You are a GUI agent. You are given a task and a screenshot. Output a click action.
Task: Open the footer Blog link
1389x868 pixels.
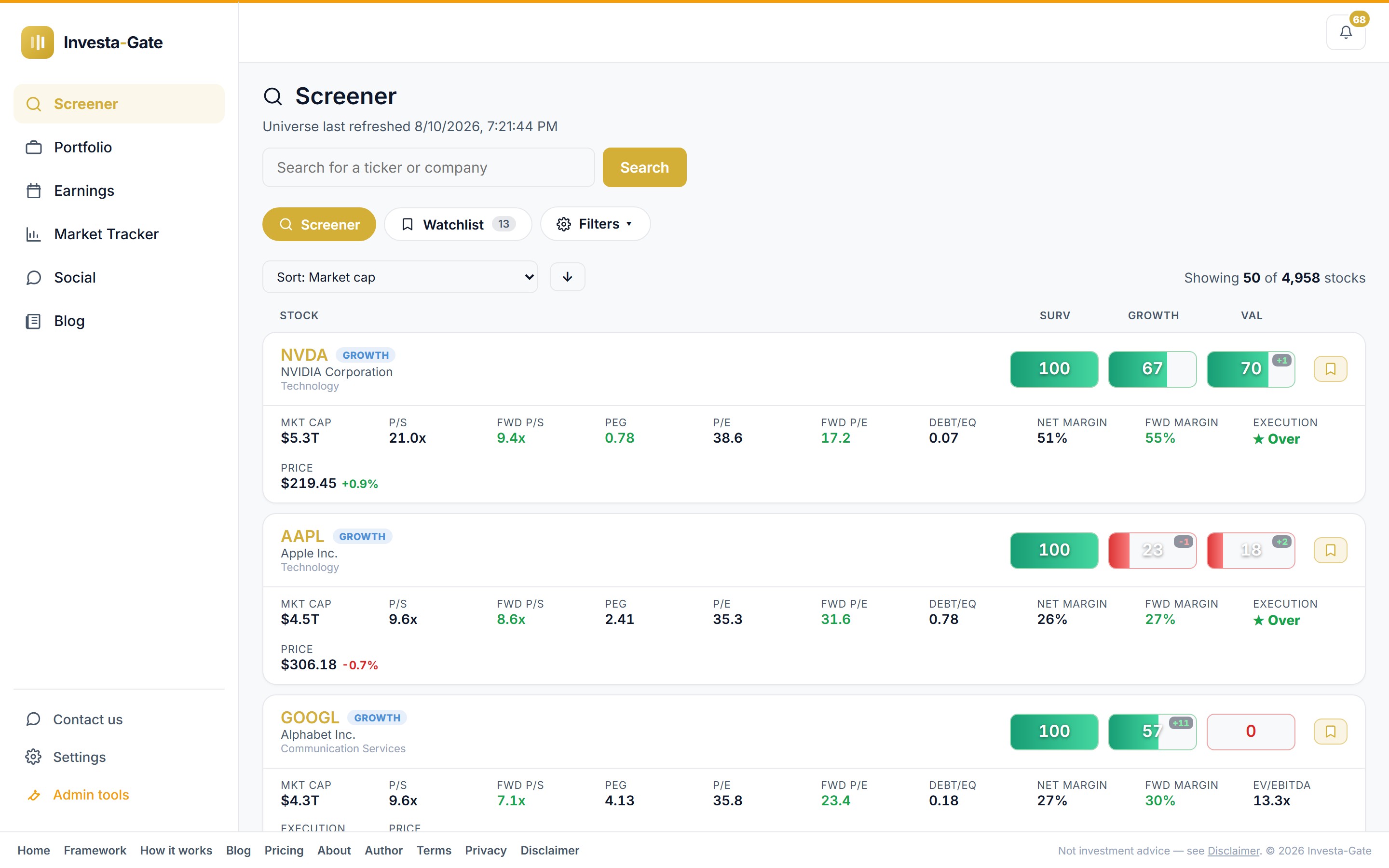point(238,850)
